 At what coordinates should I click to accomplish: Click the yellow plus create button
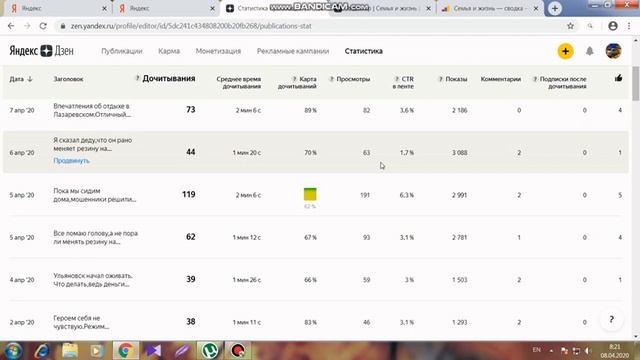click(565, 51)
